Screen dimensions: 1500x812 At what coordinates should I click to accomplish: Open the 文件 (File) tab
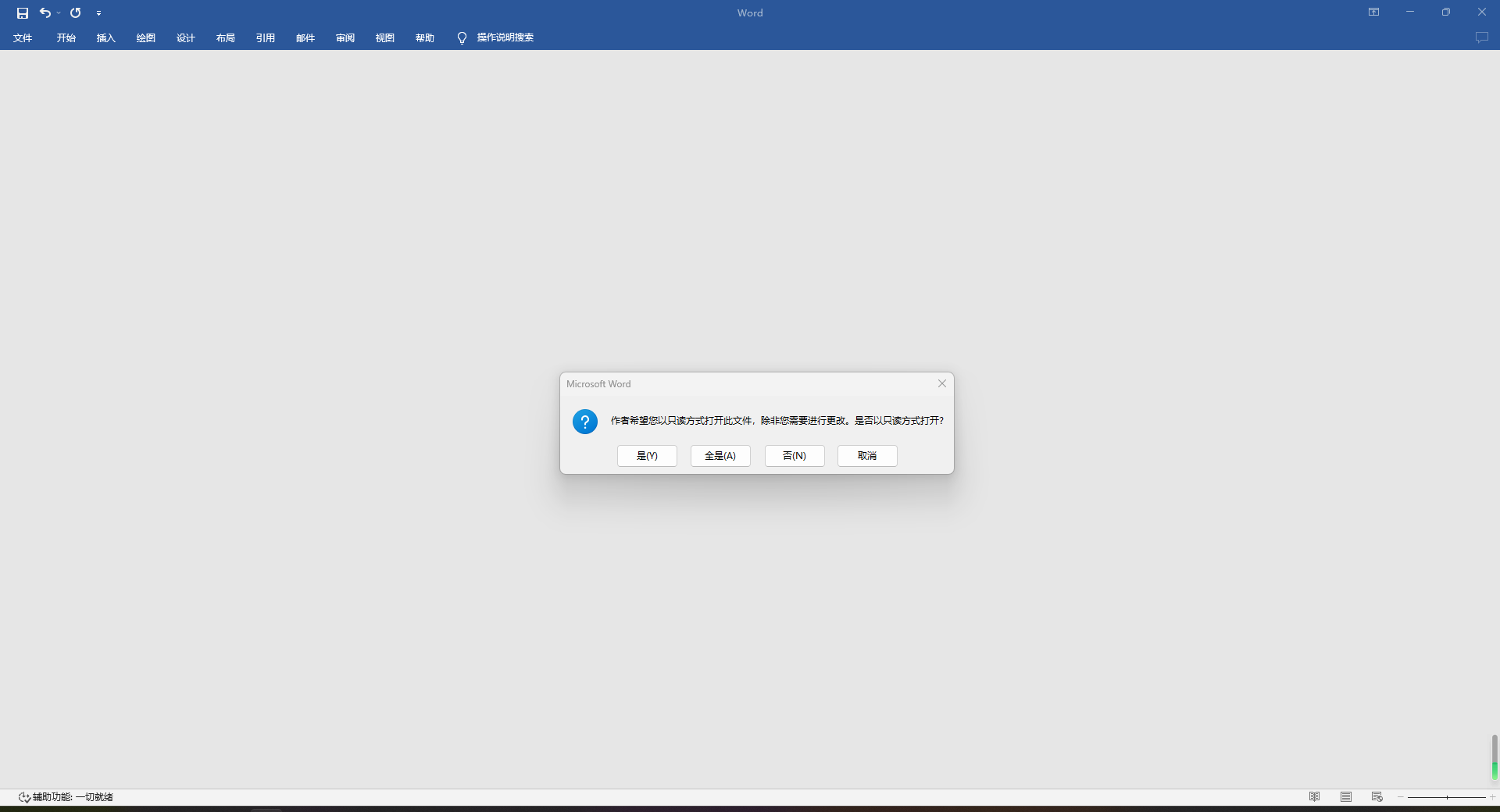(23, 37)
